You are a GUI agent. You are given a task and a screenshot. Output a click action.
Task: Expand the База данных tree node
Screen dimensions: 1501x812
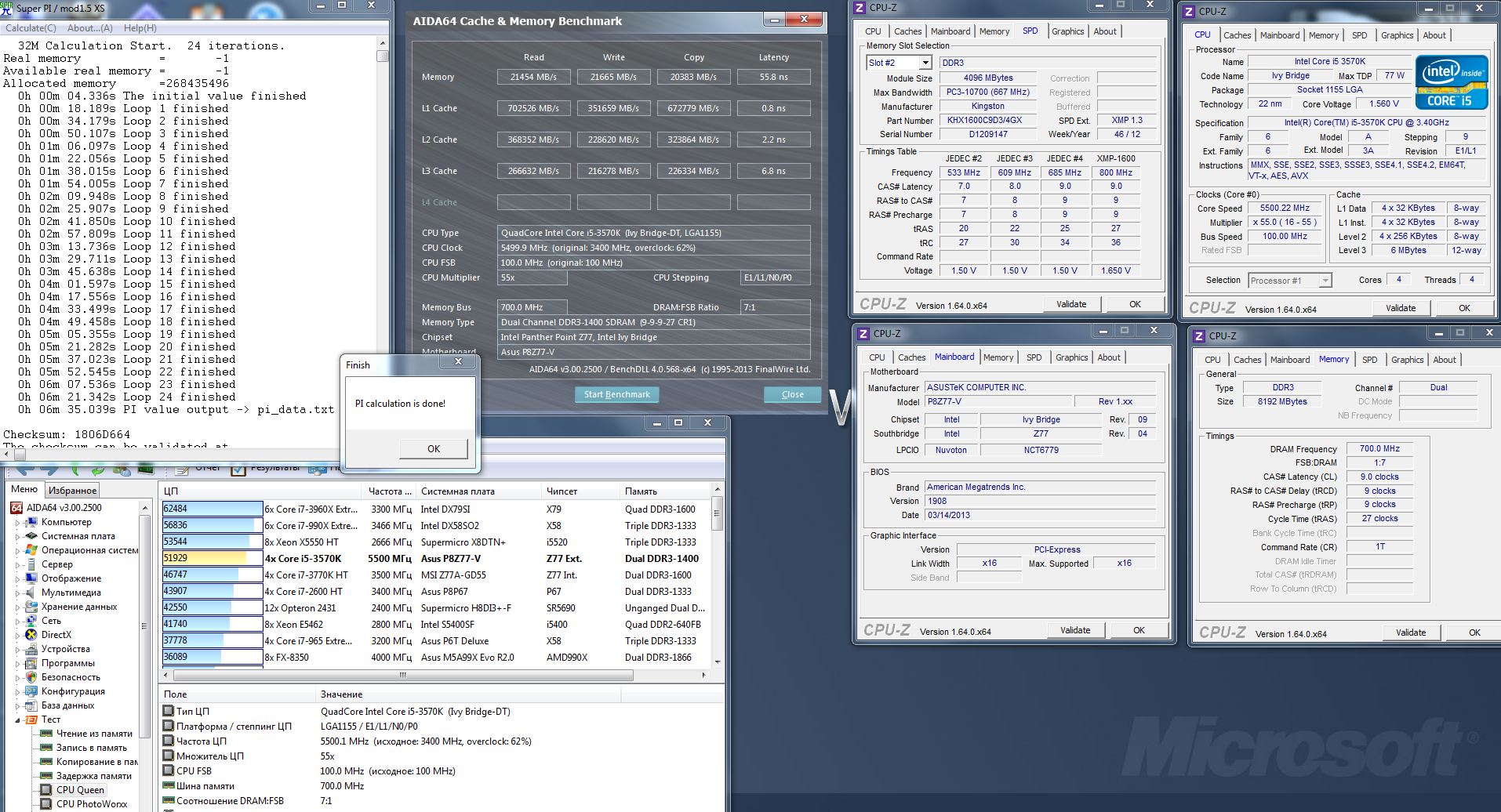[x=17, y=706]
